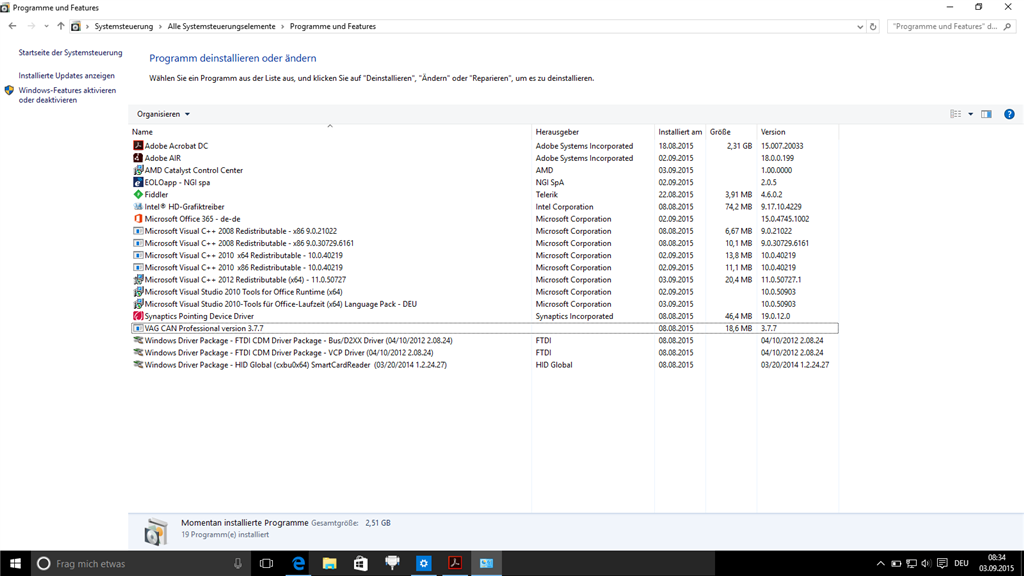
Task: Open the Settings gear taskbar icon
Action: pos(423,563)
